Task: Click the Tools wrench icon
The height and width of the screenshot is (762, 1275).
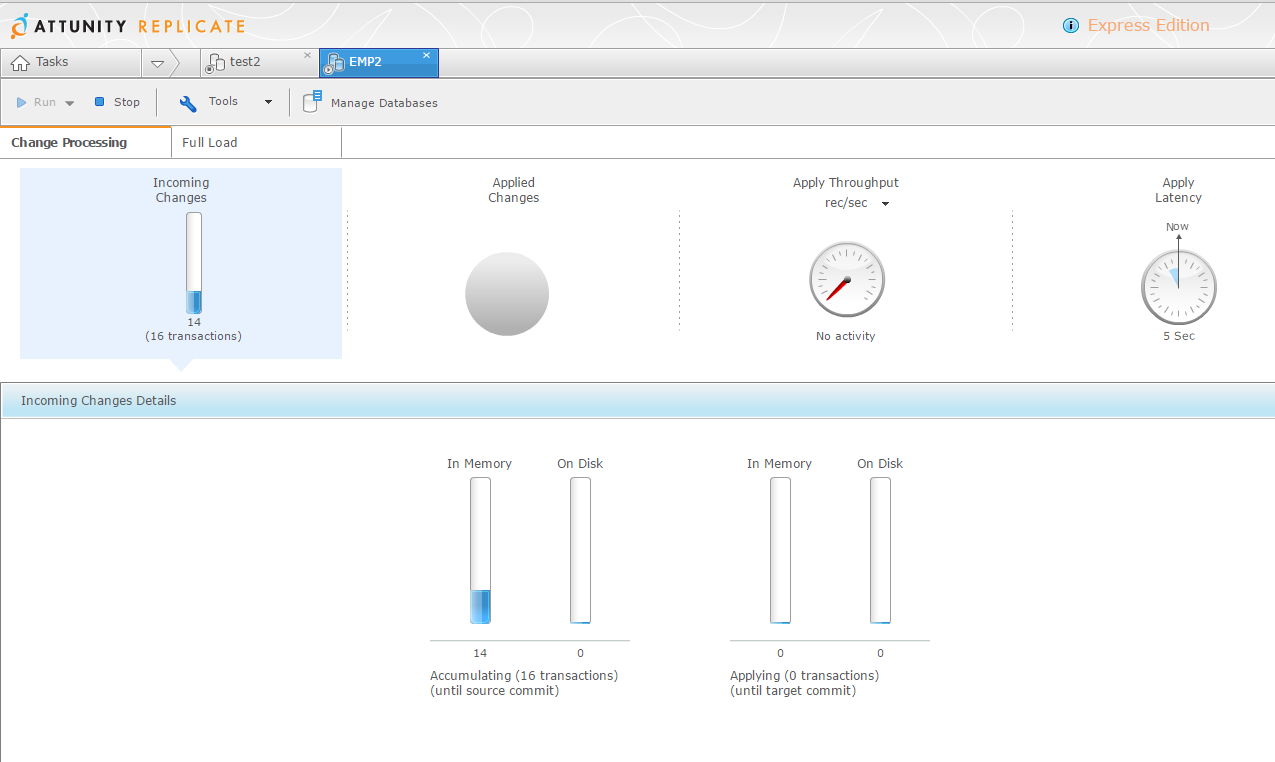Action: 188,103
